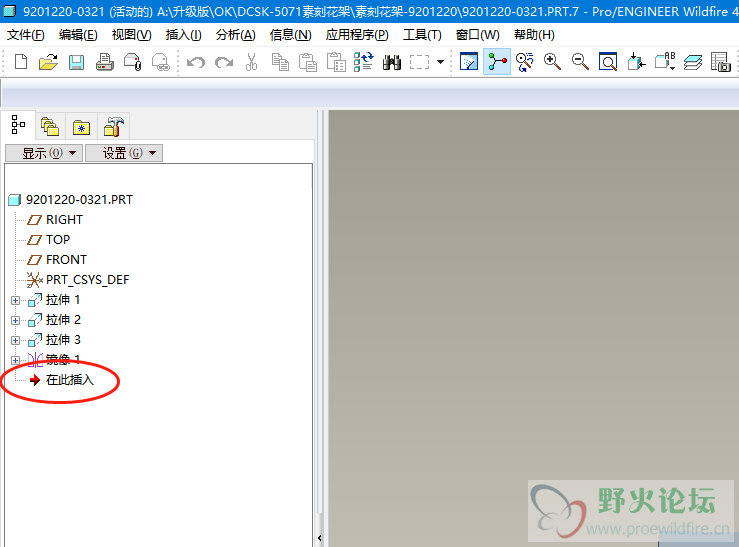
Task: Open the 分析(A) menu
Action: click(236, 35)
